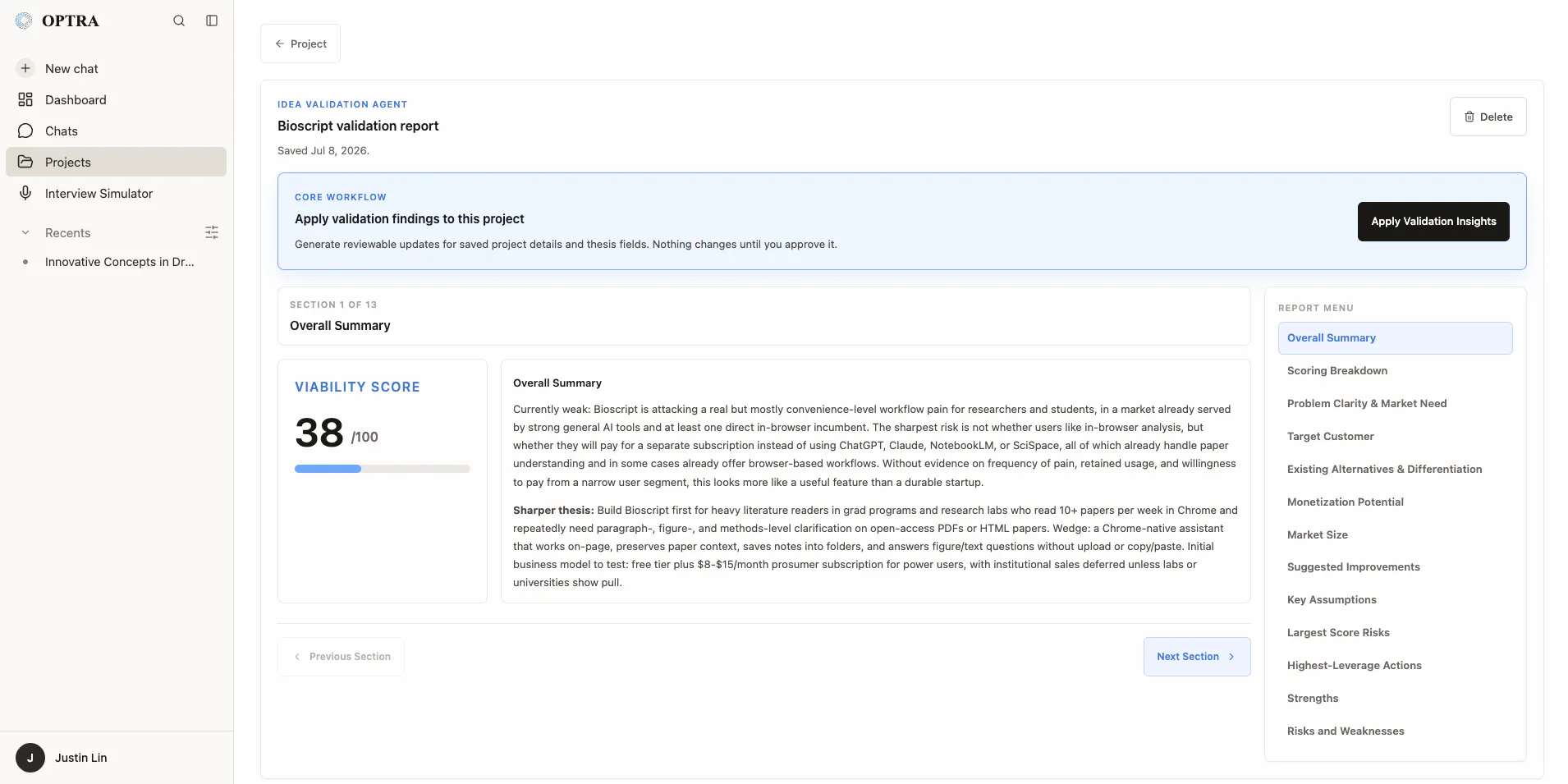The image size is (1568, 784).
Task: Select Projects in sidebar
Action: pos(116,162)
